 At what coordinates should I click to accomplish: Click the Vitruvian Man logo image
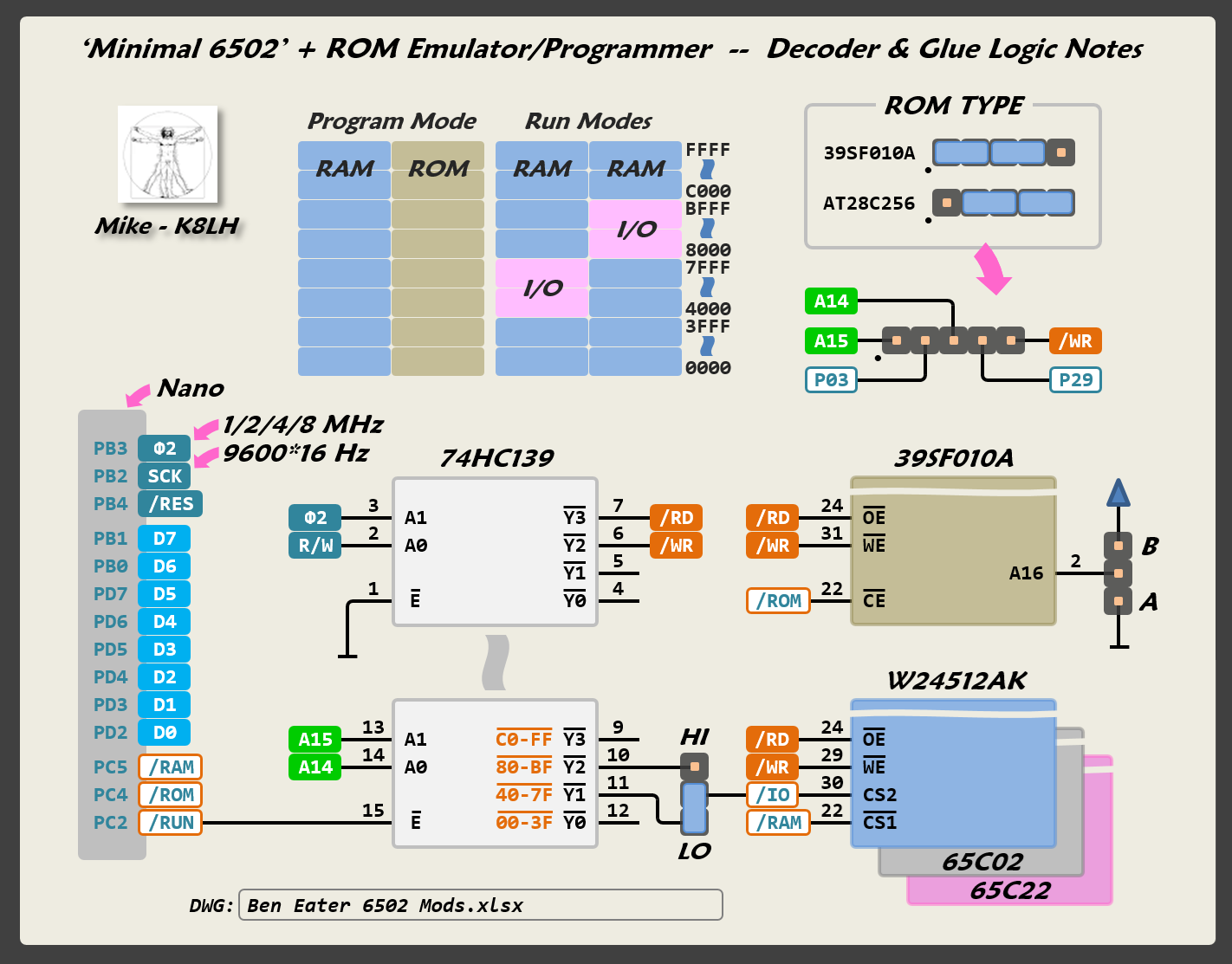pos(167,154)
